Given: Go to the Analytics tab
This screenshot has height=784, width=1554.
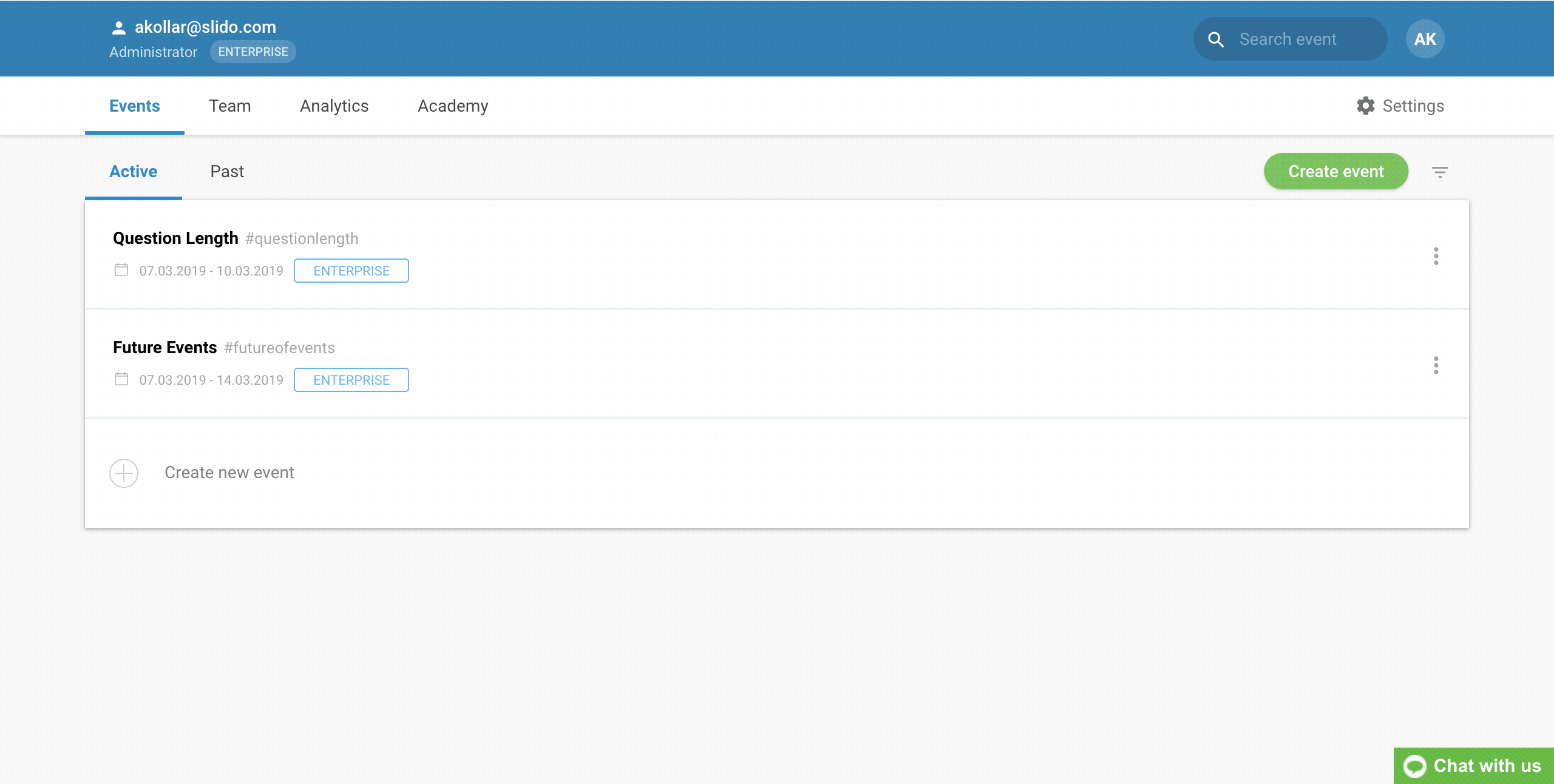Looking at the screenshot, I should pos(334,106).
